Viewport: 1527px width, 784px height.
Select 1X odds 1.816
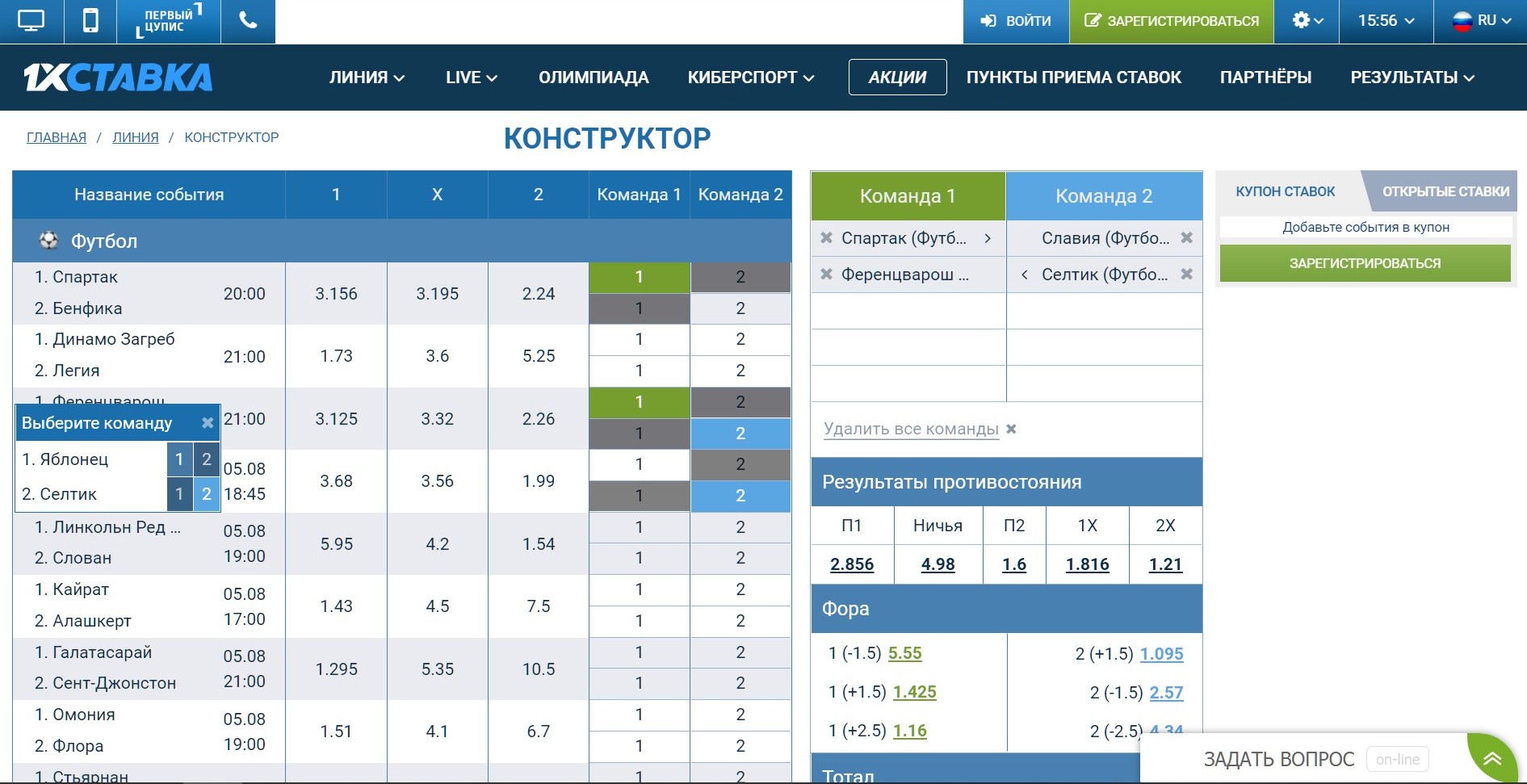point(1088,564)
